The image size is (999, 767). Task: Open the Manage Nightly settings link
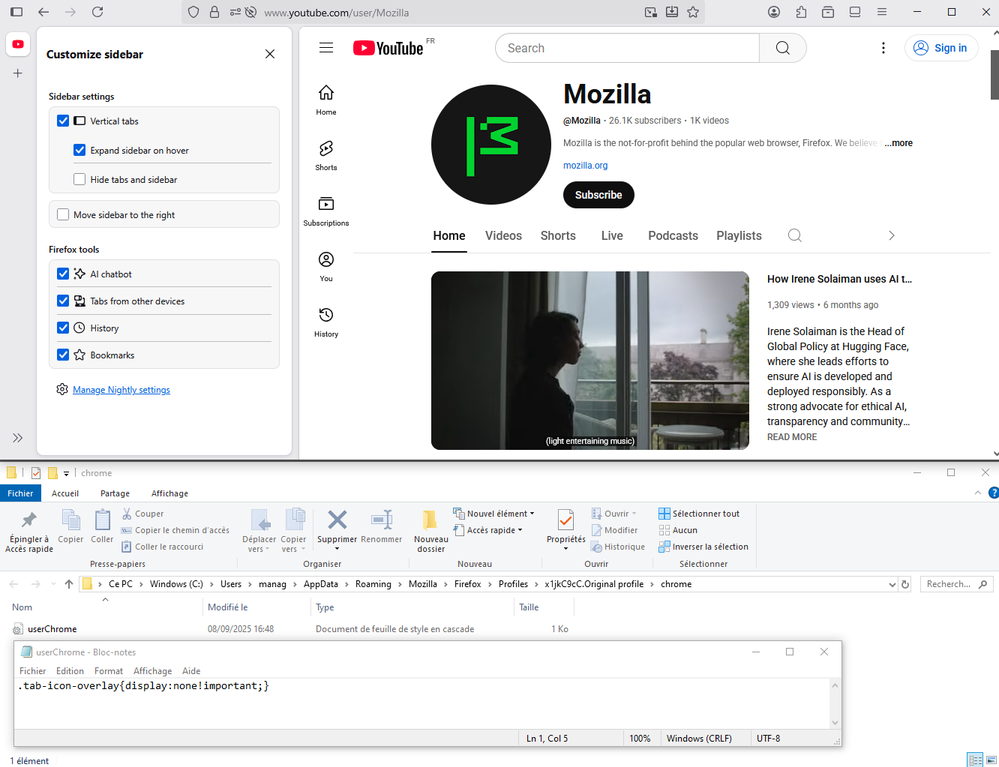tap(121, 390)
